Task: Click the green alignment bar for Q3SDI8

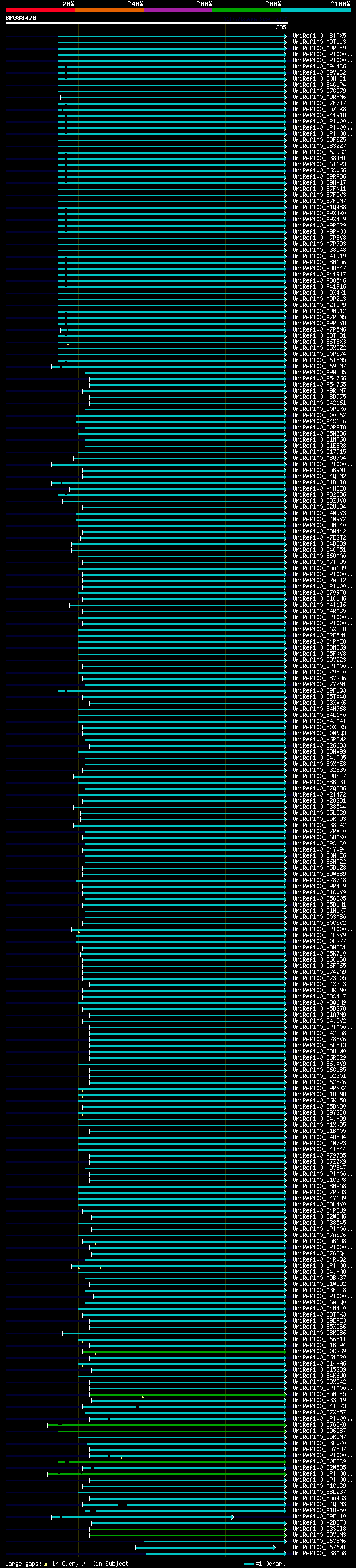Action: click(188, 1529)
